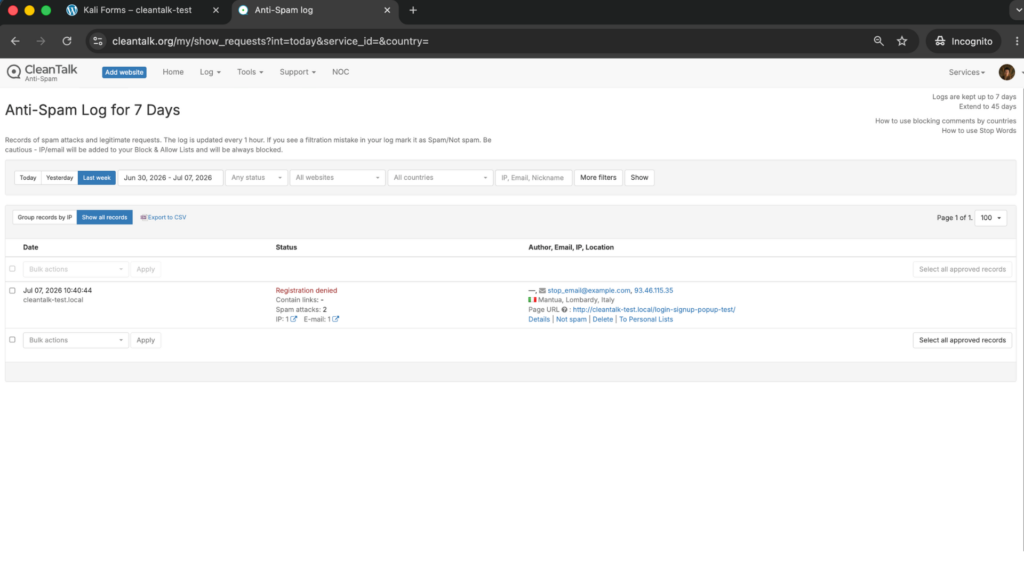The width and height of the screenshot is (1024, 576).
Task: Click the date range field Jun 30 - Jul 07
Action: point(170,178)
